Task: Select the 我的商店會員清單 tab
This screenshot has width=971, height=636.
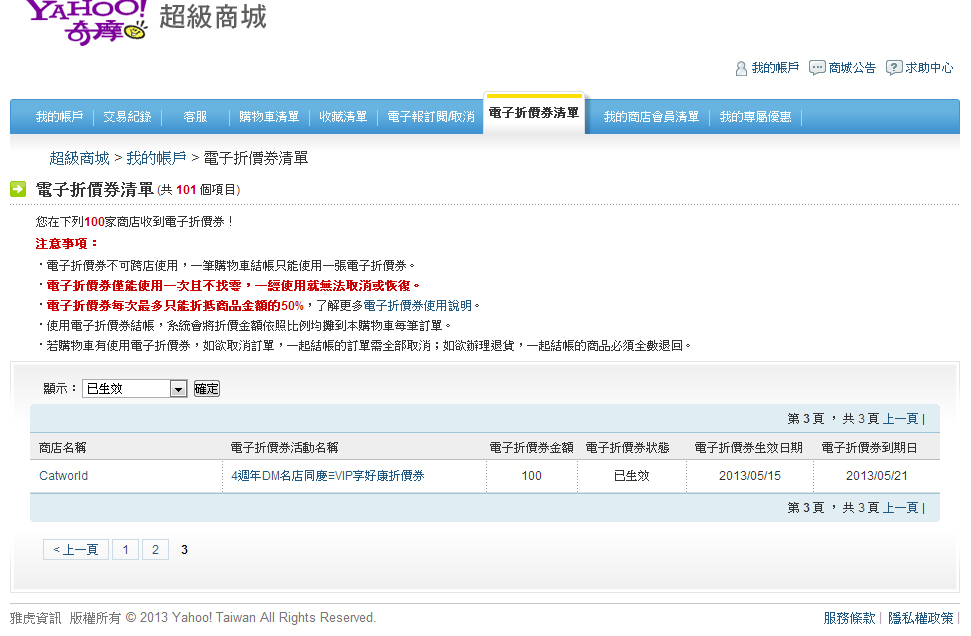Action: [x=651, y=117]
